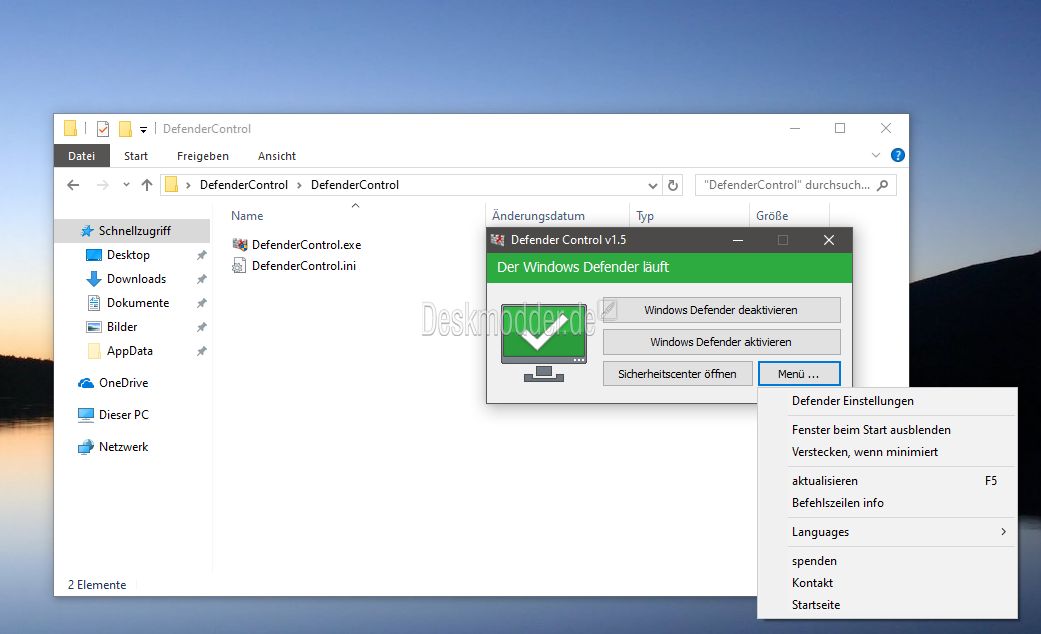1041x634 pixels.
Task: Select the DefenderControl.exe file name
Action: coord(307,245)
